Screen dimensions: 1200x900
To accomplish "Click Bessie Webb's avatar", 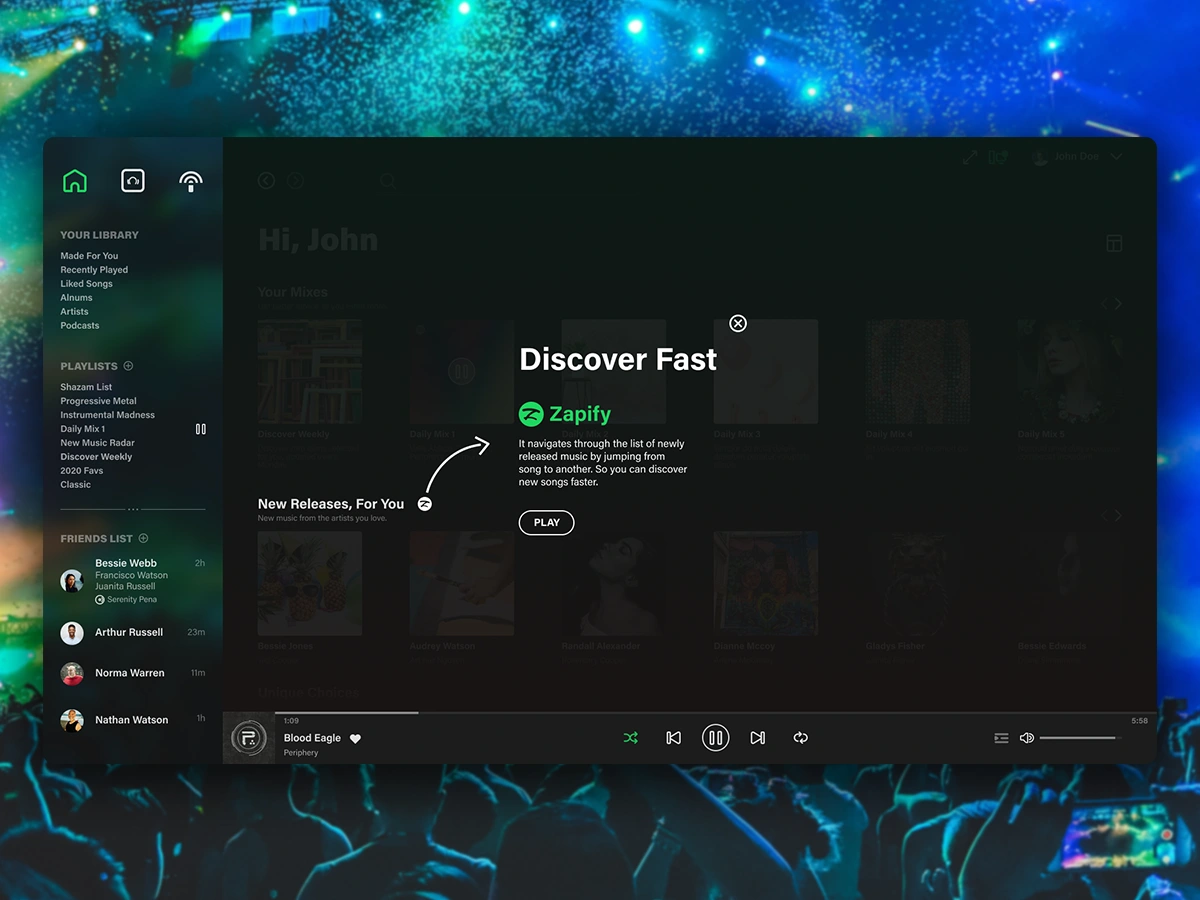I will point(72,581).
